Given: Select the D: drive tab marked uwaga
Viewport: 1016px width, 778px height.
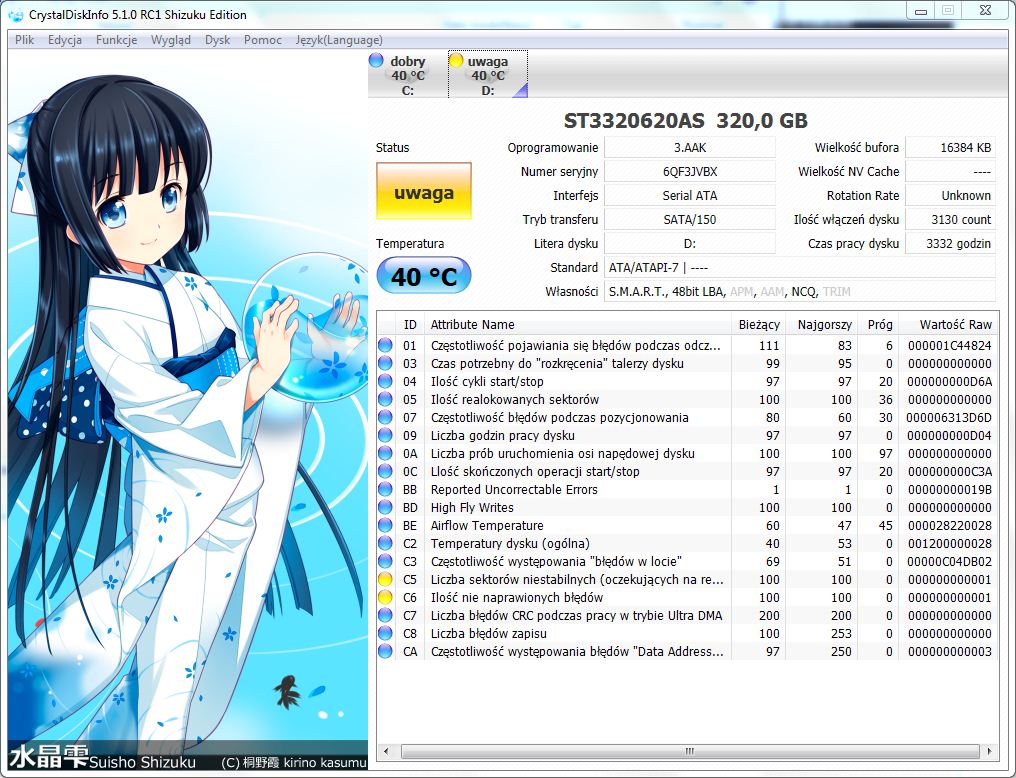Looking at the screenshot, I should point(488,74).
